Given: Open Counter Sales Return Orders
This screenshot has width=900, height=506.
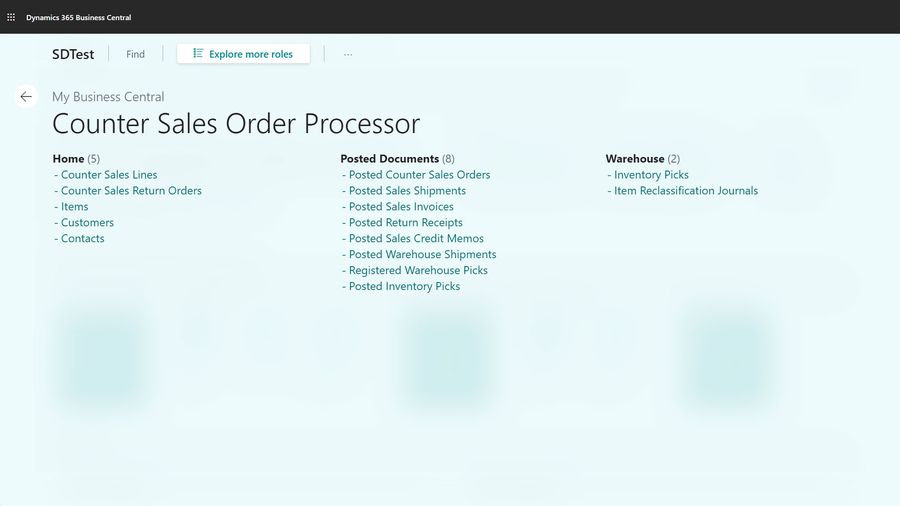Looking at the screenshot, I should coord(131,191).
